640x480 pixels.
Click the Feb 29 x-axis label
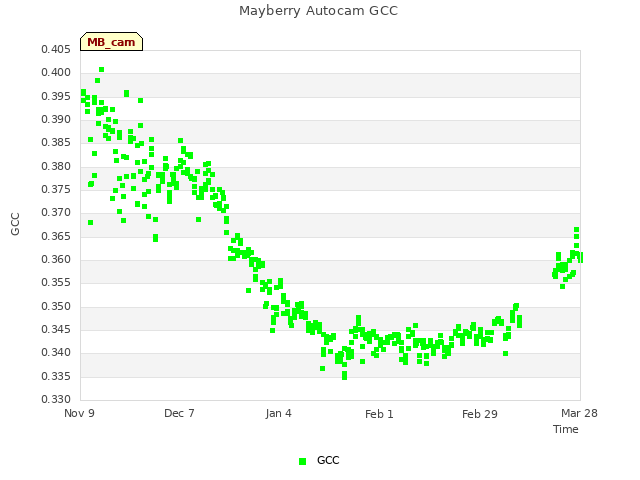pyautogui.click(x=480, y=414)
